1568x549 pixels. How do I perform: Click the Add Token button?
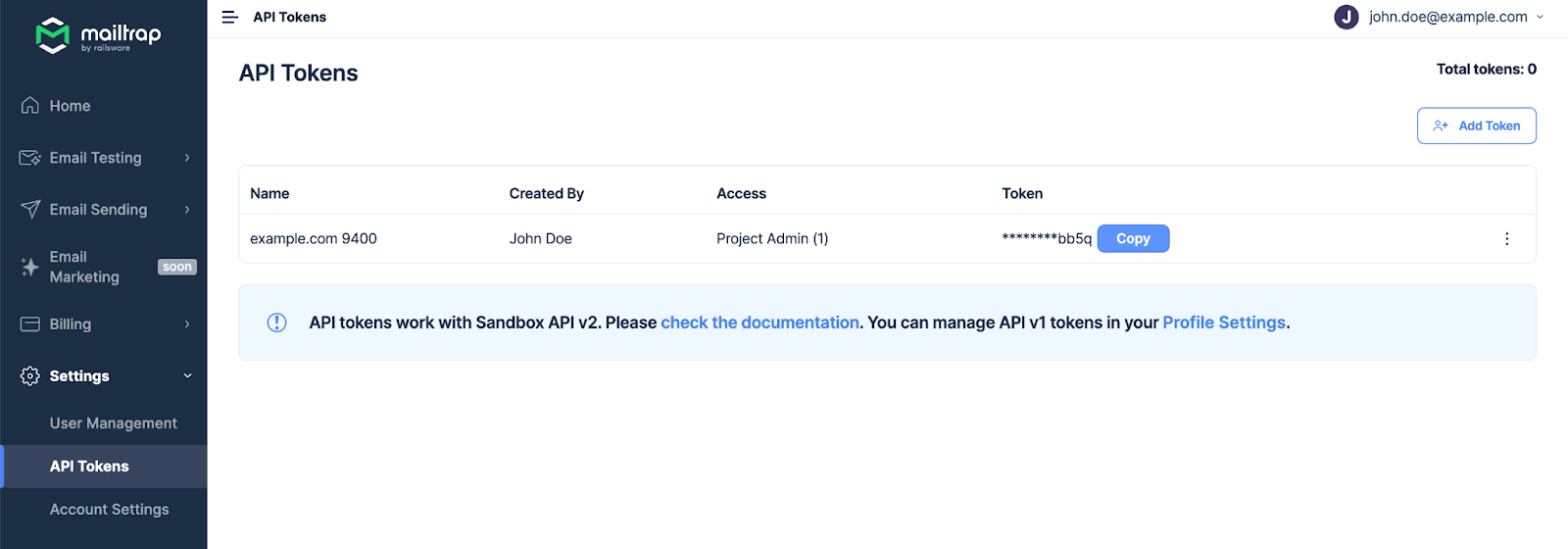[x=1476, y=125]
